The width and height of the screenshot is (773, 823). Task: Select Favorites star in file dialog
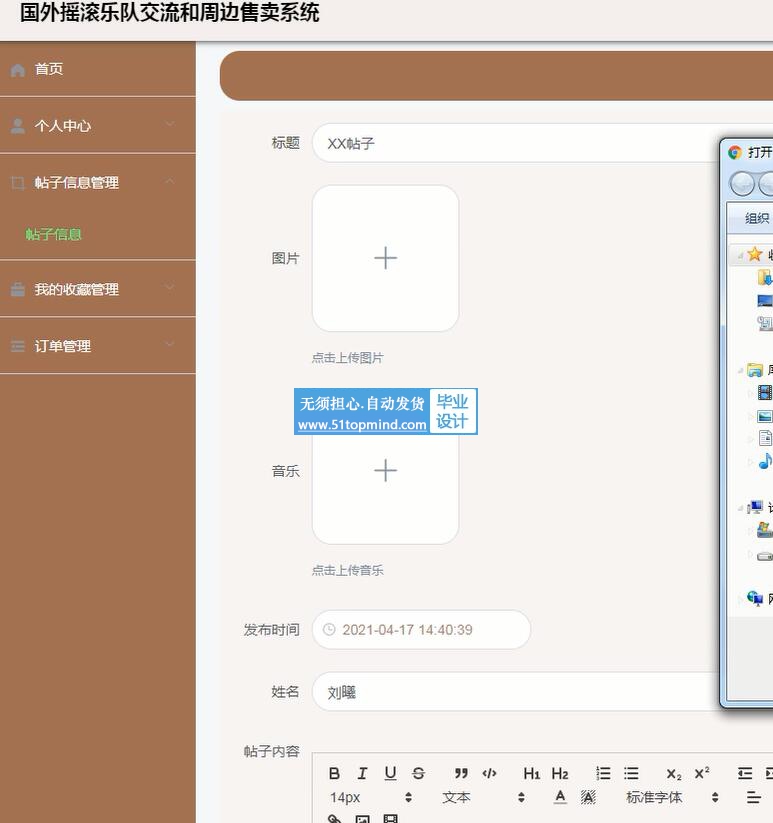click(755, 255)
